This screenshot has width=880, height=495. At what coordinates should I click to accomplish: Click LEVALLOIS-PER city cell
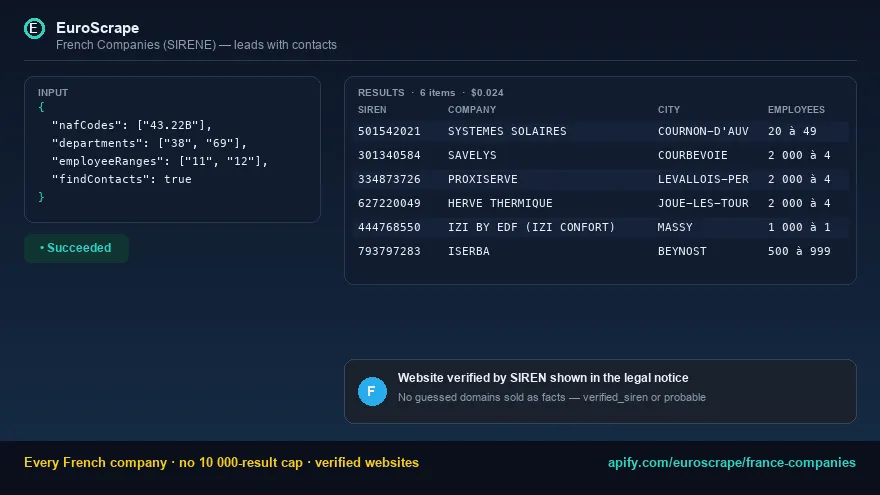click(x=703, y=180)
